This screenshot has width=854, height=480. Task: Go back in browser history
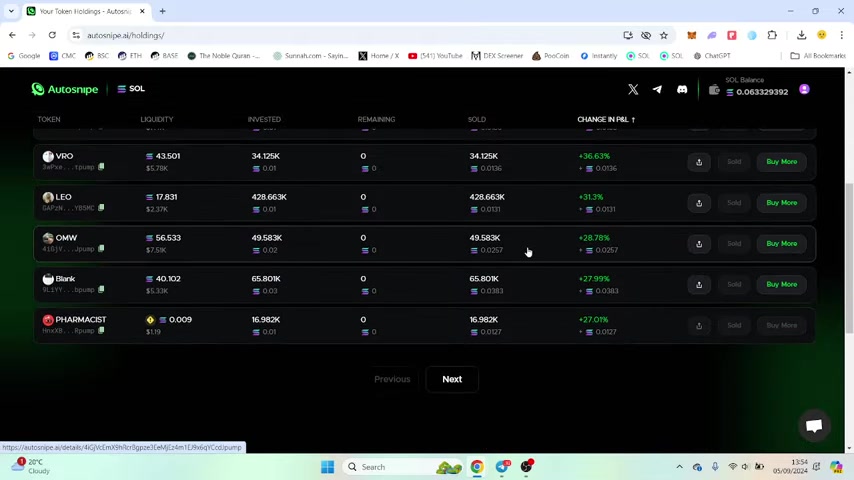click(x=13, y=35)
